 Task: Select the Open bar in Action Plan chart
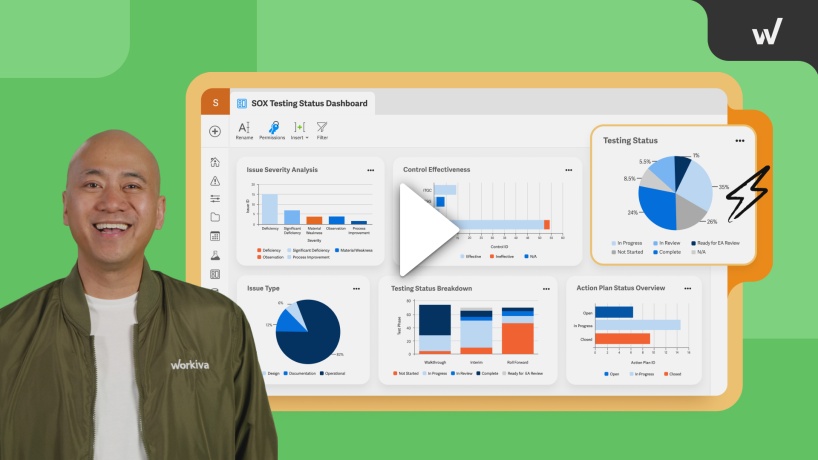click(614, 312)
